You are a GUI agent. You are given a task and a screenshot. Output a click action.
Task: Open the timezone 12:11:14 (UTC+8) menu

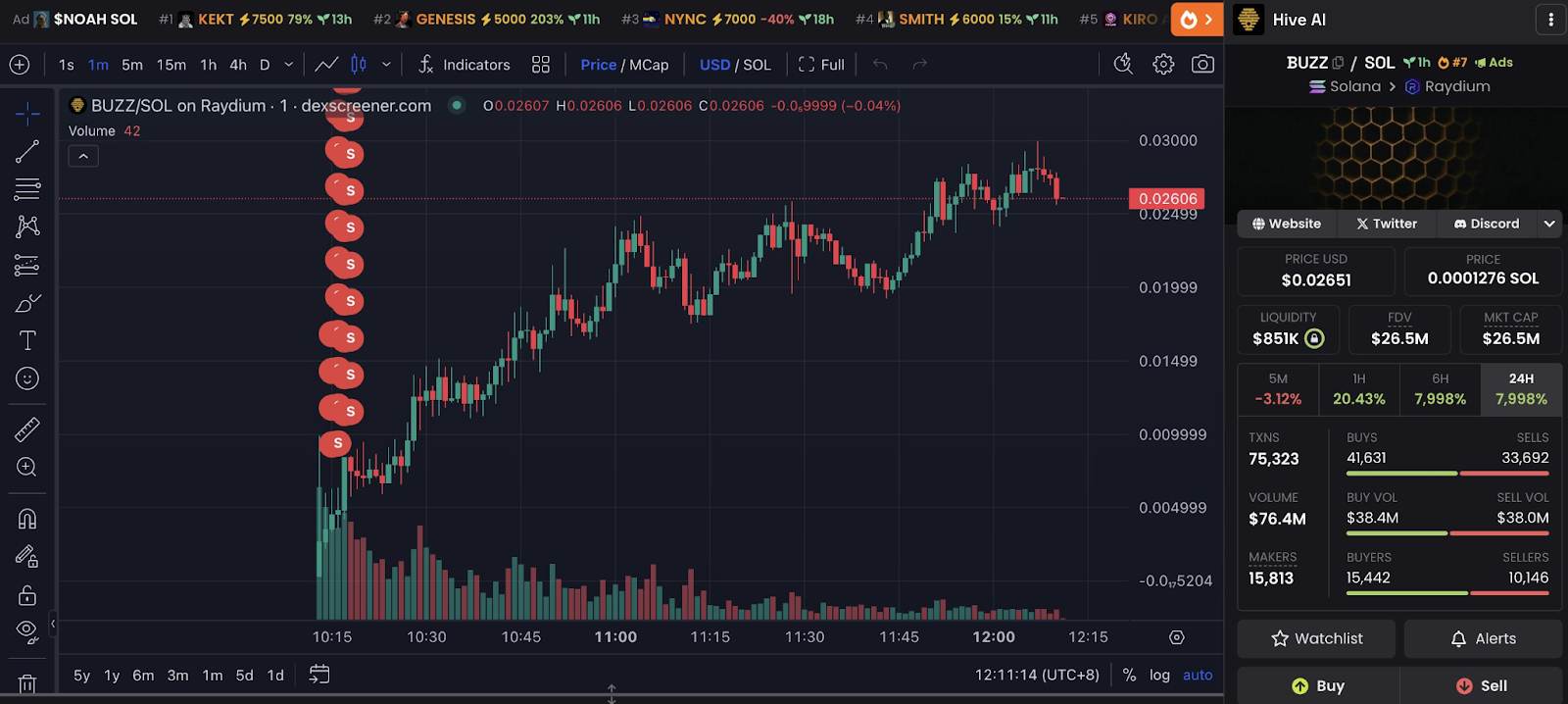click(x=1037, y=676)
